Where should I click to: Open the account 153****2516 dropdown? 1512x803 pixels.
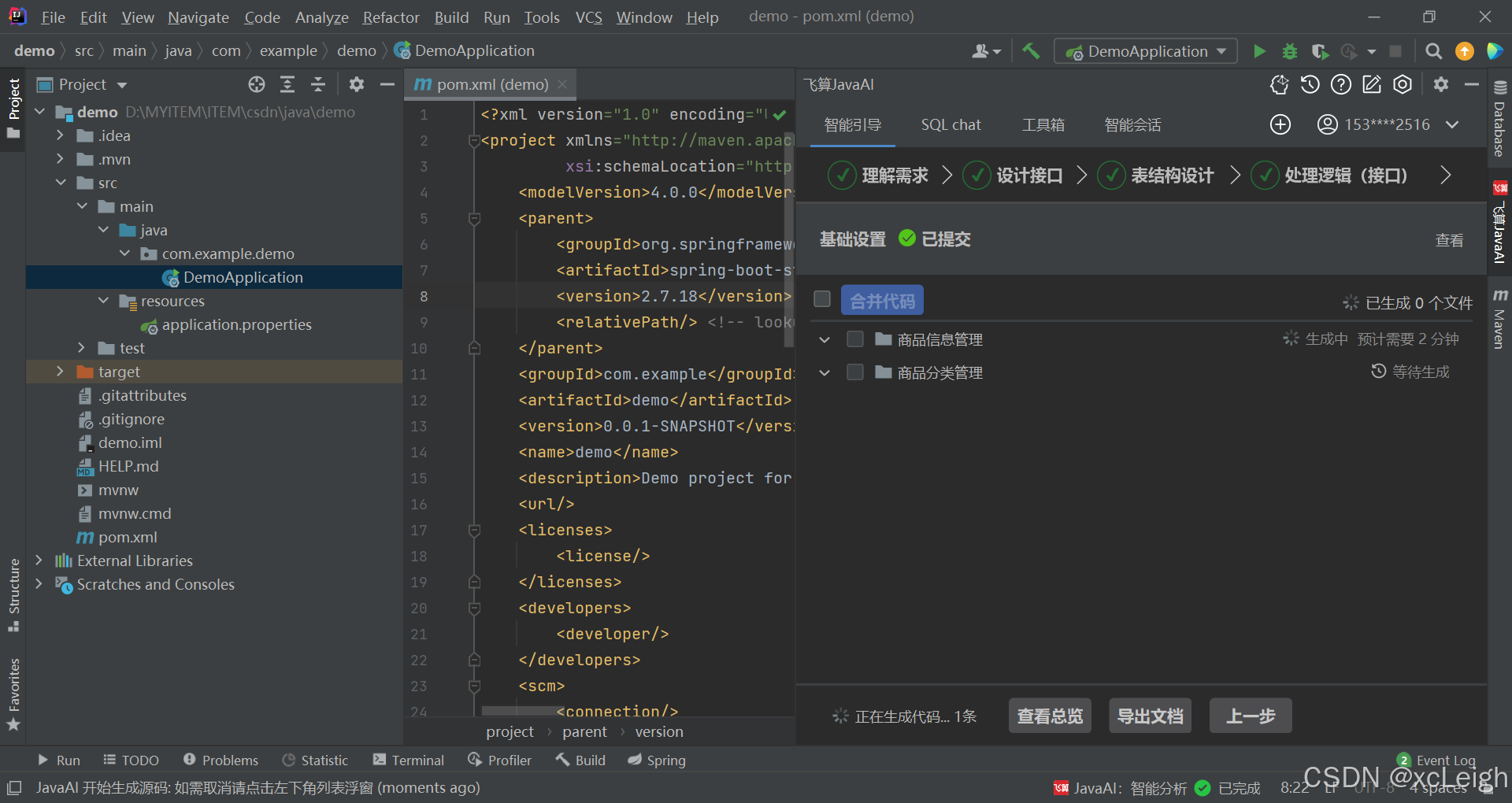click(x=1453, y=124)
